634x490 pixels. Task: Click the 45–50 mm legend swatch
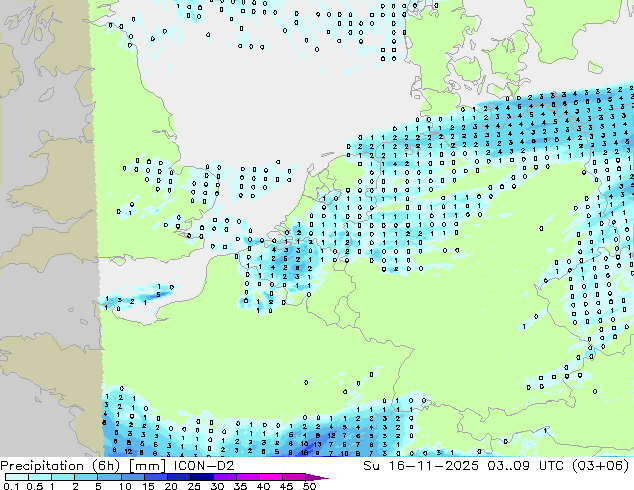(x=294, y=477)
